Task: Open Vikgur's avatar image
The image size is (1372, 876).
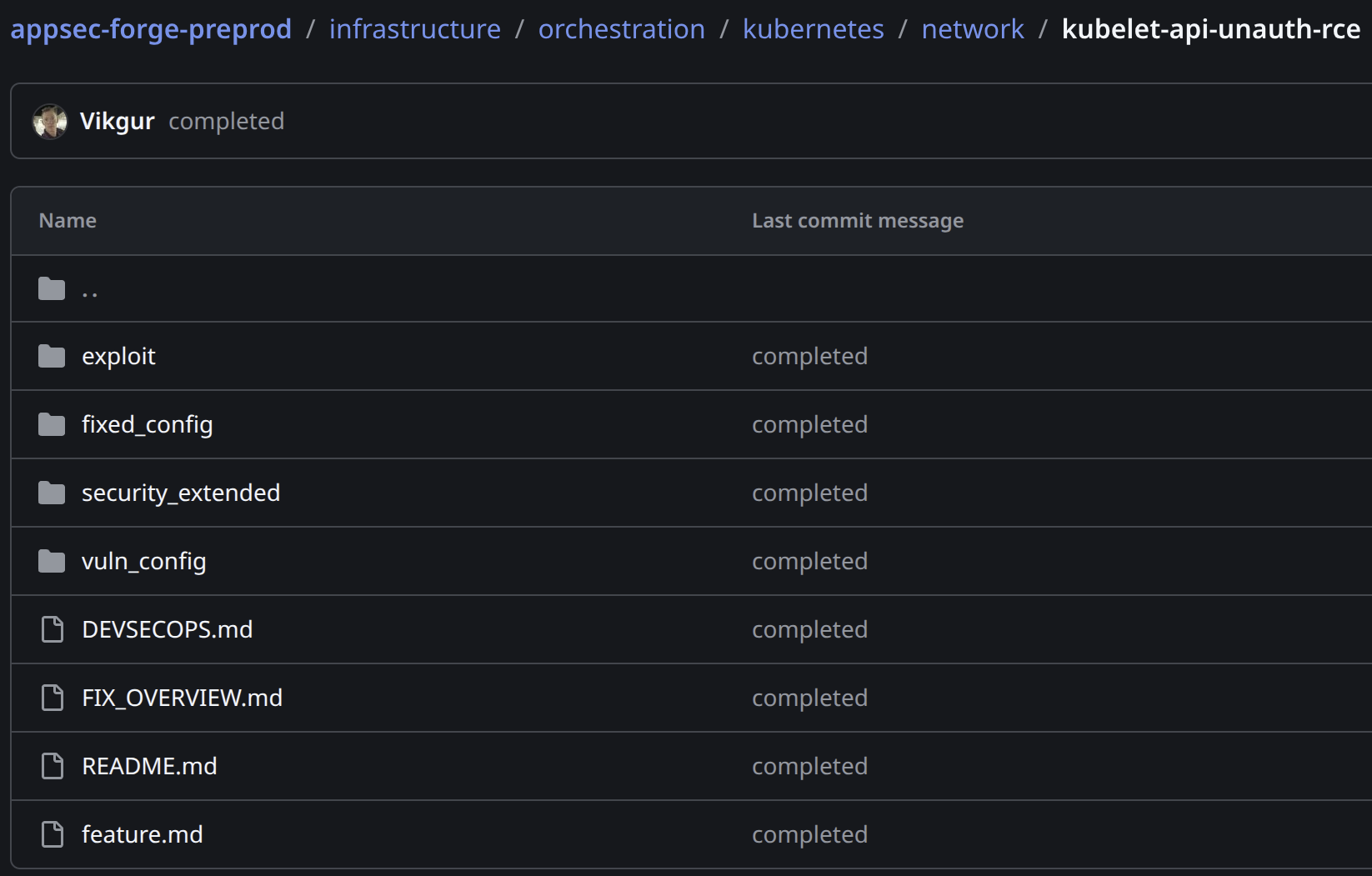Action: [x=50, y=122]
